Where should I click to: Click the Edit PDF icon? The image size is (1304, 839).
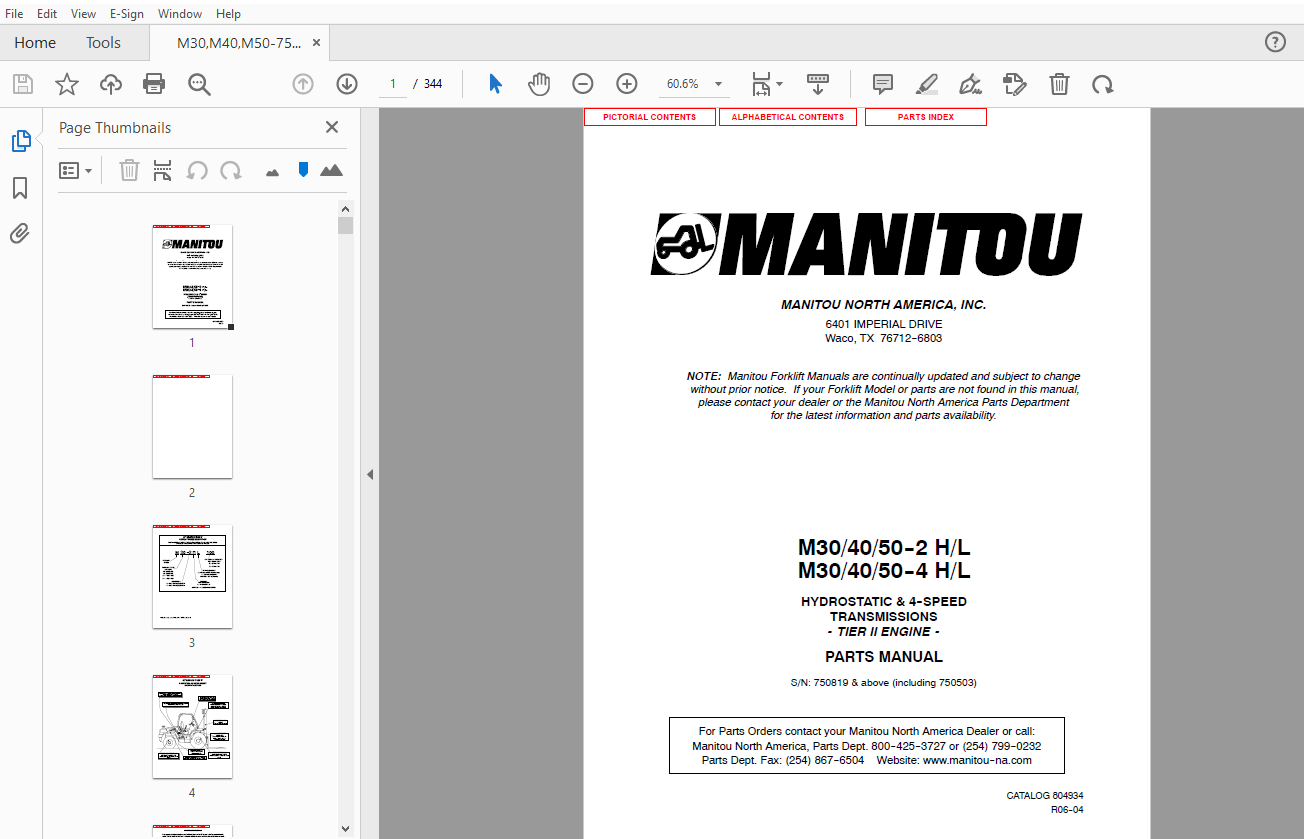(x=1015, y=84)
